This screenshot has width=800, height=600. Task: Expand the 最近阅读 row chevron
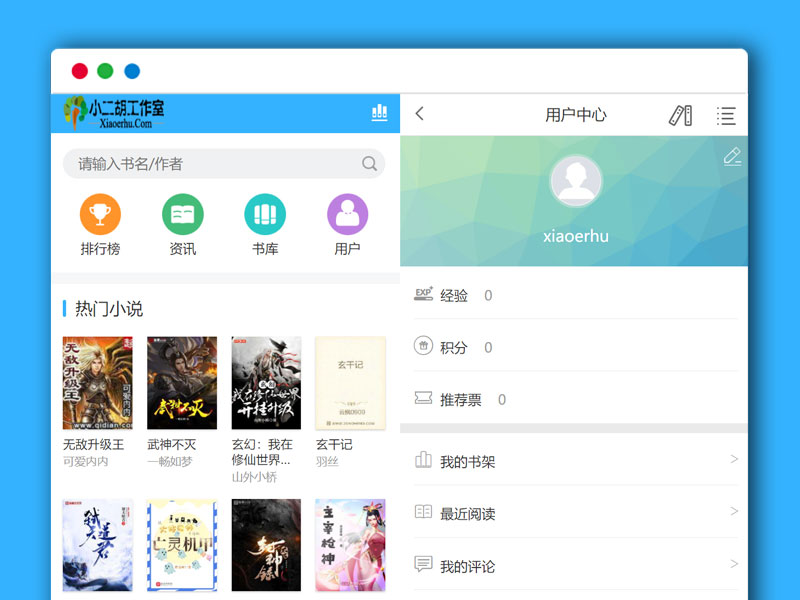(736, 513)
